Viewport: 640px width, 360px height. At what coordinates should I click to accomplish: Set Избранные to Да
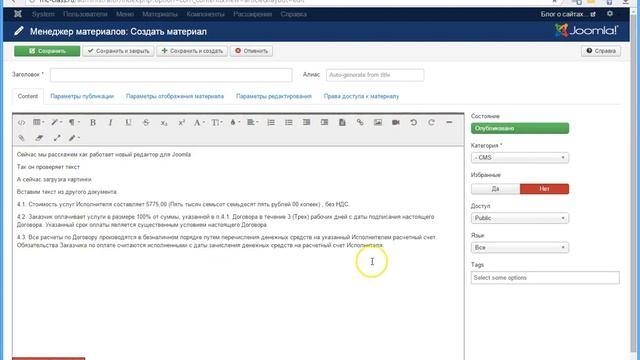495,189
